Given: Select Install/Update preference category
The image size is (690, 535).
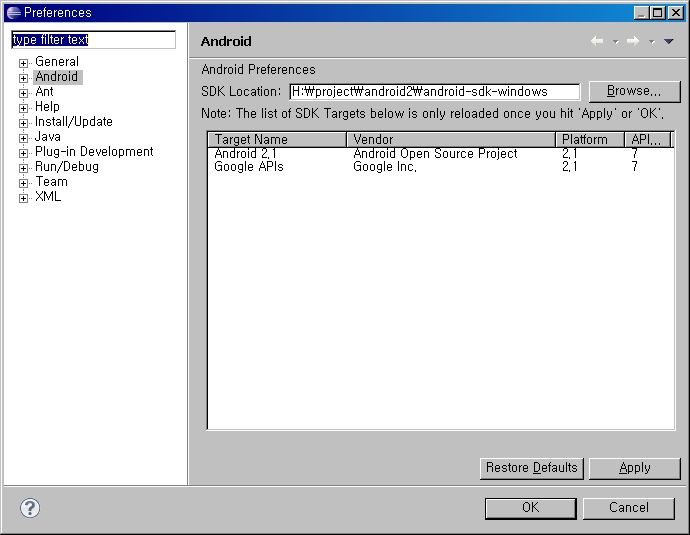Looking at the screenshot, I should [x=73, y=121].
